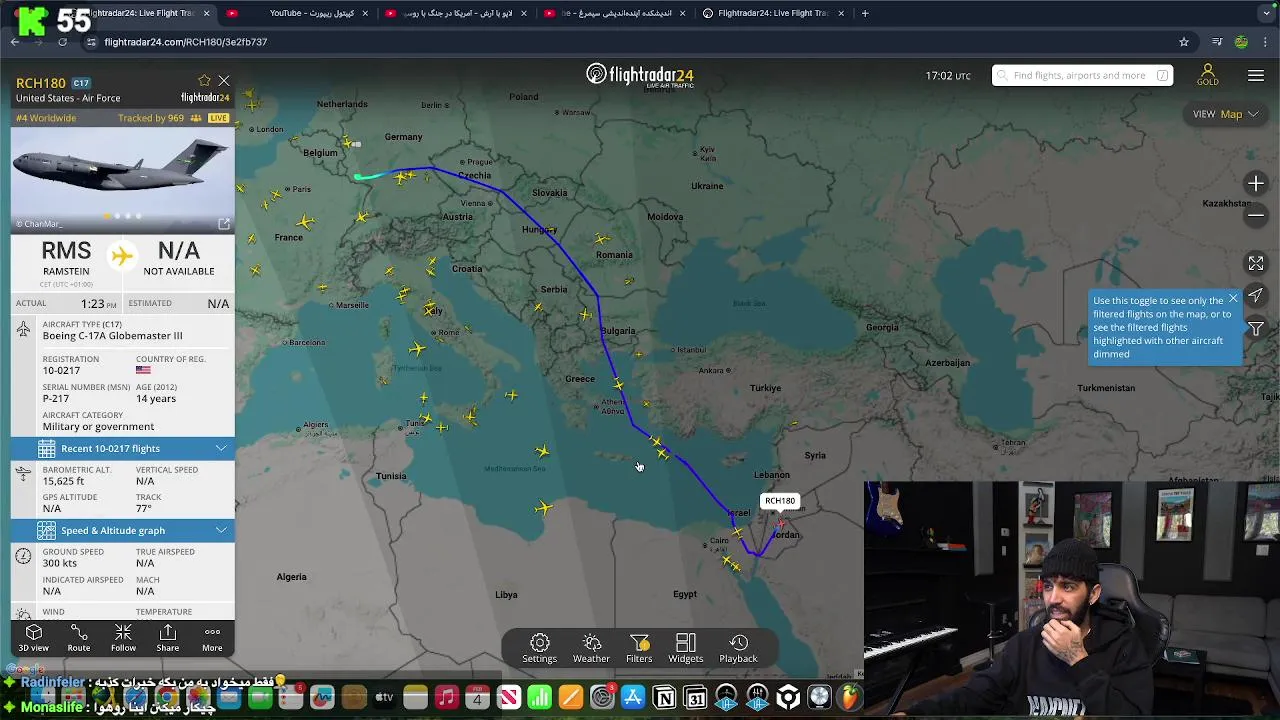Click the Follow aircraft icon
The height and width of the screenshot is (720, 1280).
123,638
